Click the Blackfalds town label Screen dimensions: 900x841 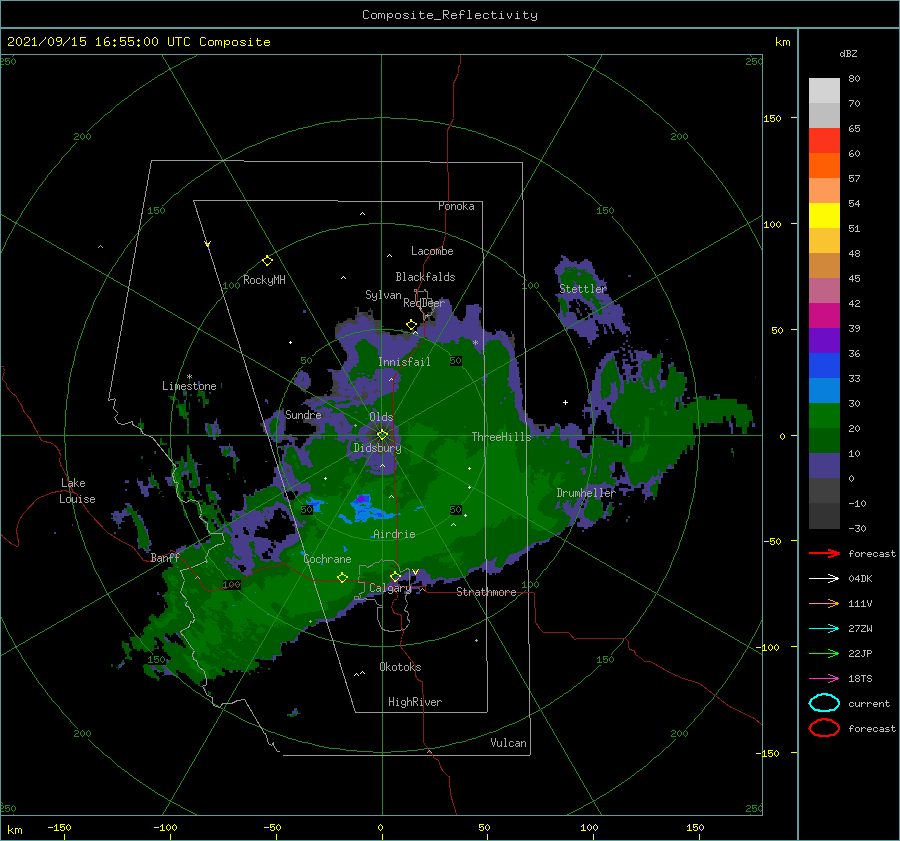[x=425, y=277]
